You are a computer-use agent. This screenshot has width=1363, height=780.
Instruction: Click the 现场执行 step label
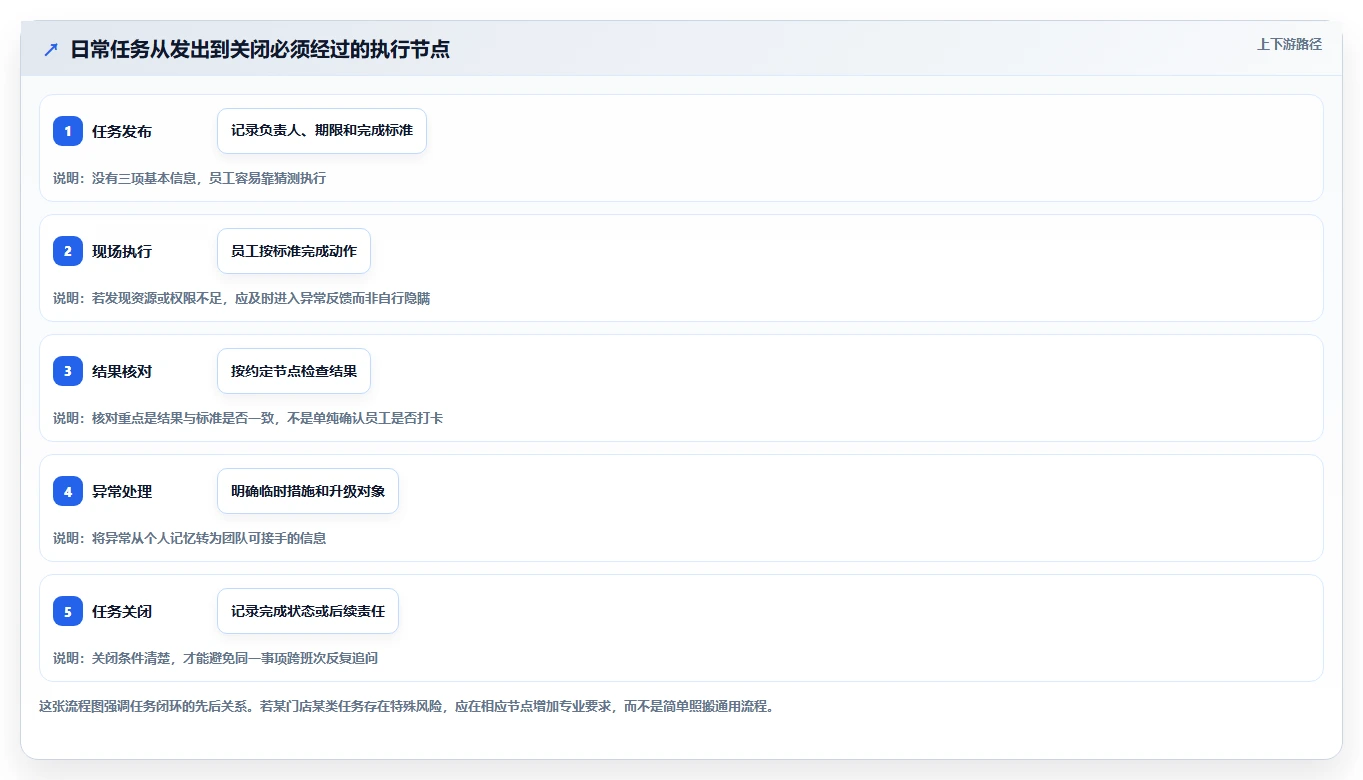[122, 251]
